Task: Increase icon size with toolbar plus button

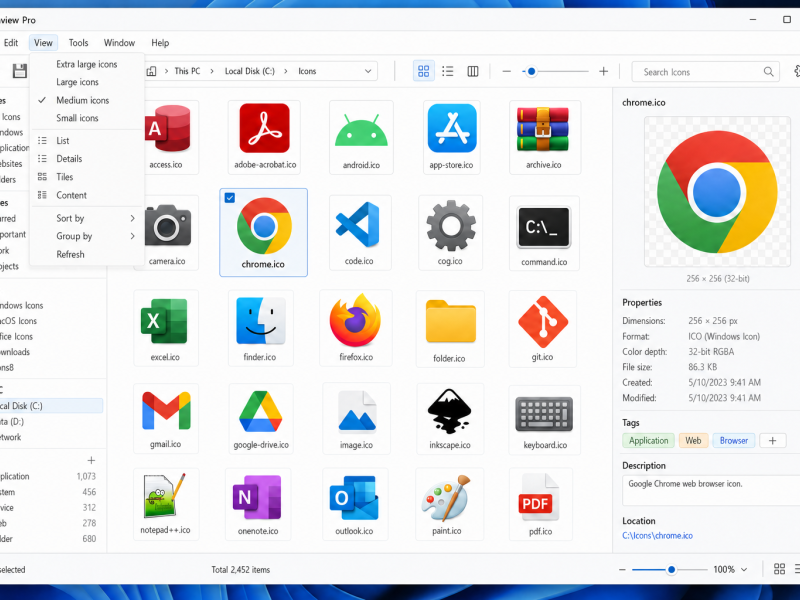Action: coord(603,71)
